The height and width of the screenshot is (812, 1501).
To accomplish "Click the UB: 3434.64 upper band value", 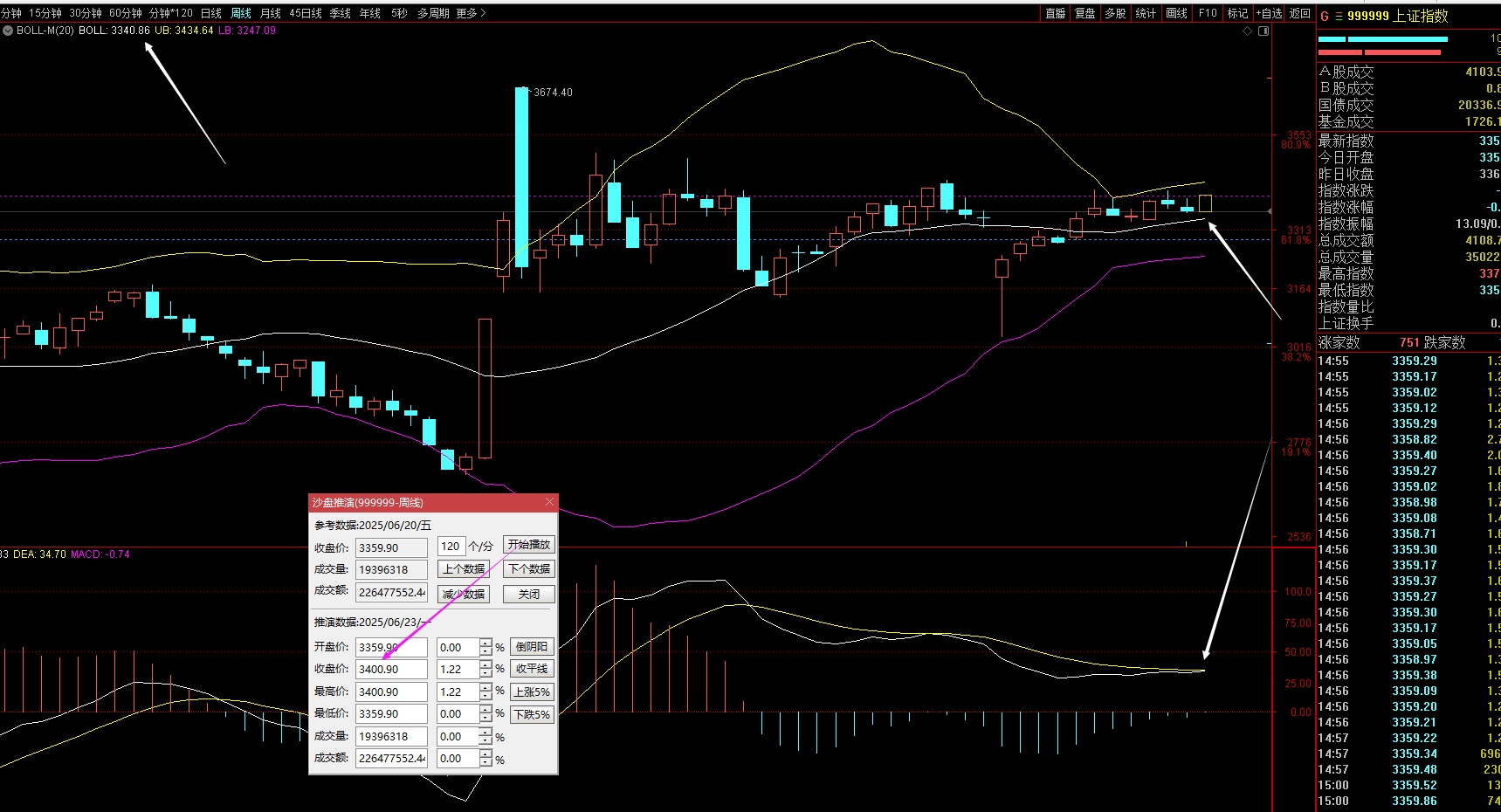I will (x=184, y=31).
